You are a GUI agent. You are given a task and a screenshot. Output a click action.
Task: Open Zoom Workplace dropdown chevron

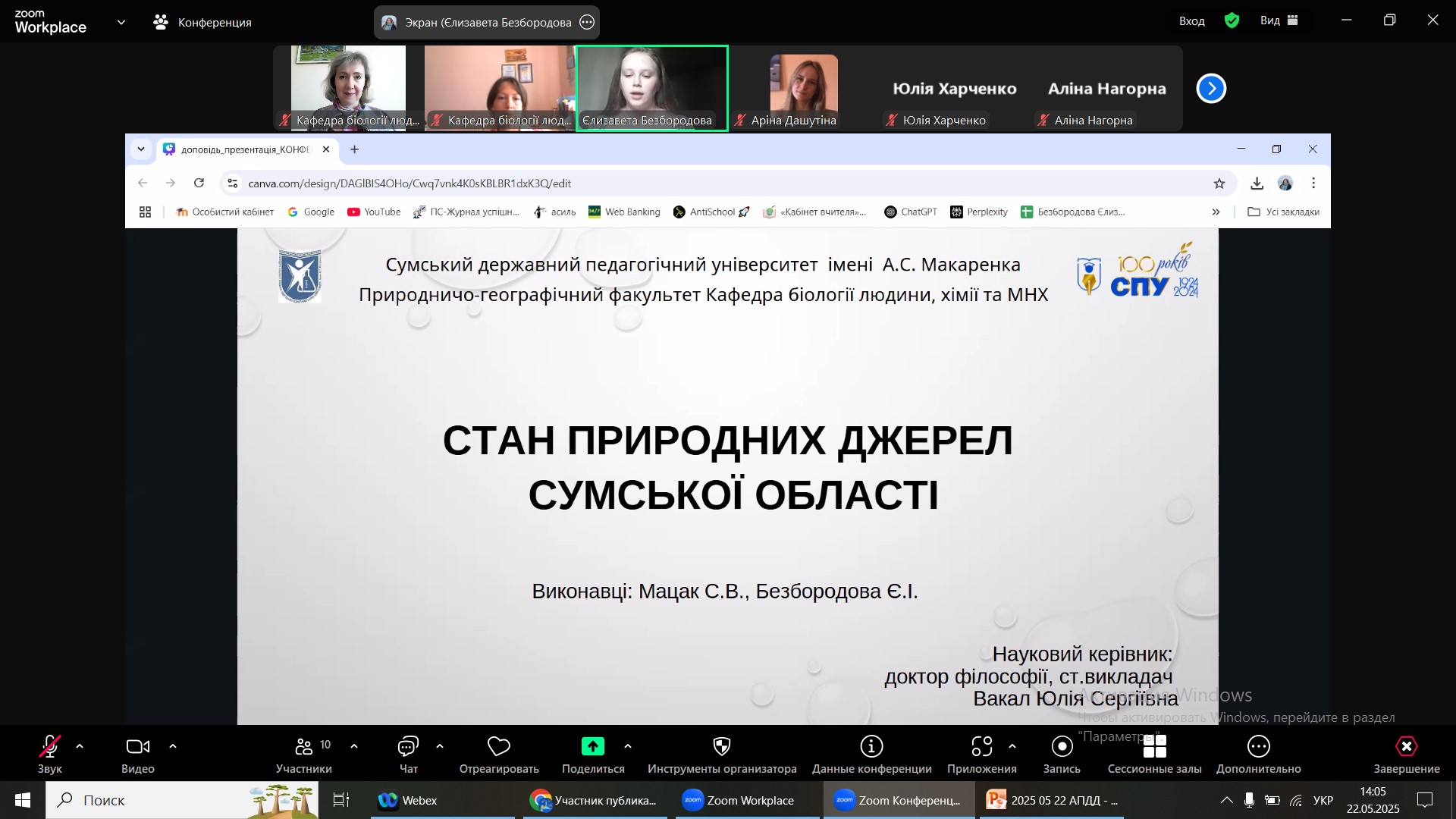(121, 22)
